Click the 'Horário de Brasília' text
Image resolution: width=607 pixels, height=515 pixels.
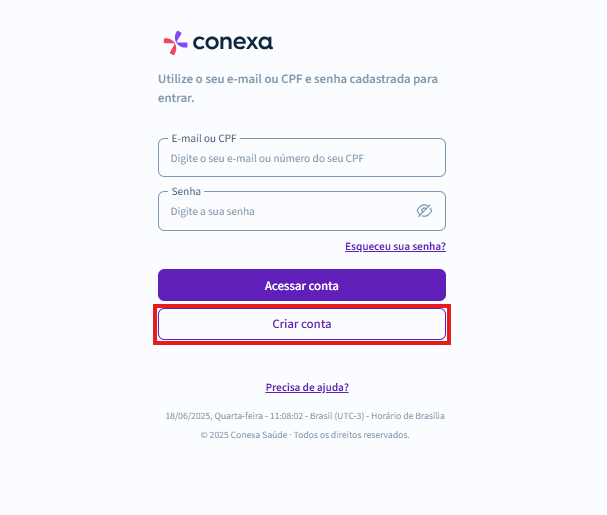coord(408,416)
